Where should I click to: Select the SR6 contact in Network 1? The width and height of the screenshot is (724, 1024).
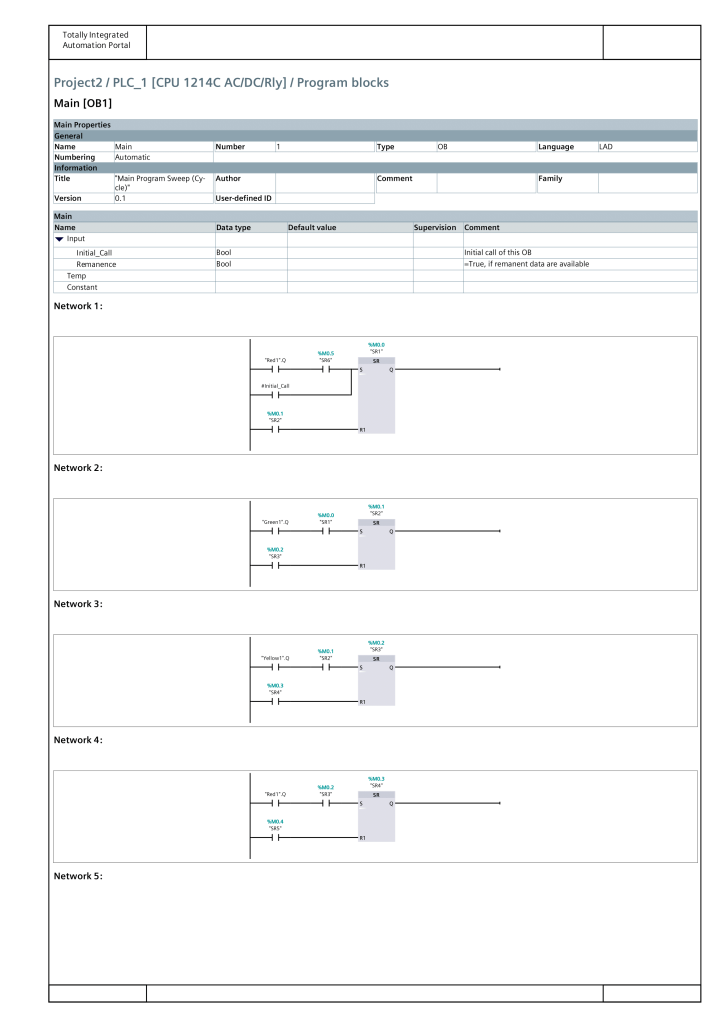[326, 369]
